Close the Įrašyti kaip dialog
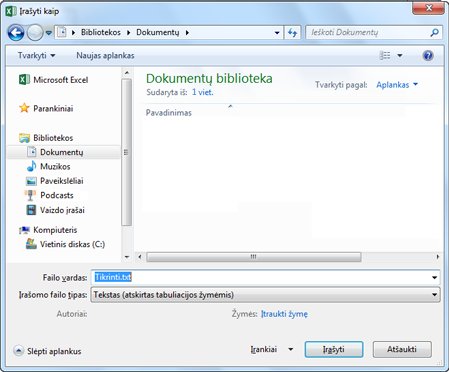 click(429, 8)
